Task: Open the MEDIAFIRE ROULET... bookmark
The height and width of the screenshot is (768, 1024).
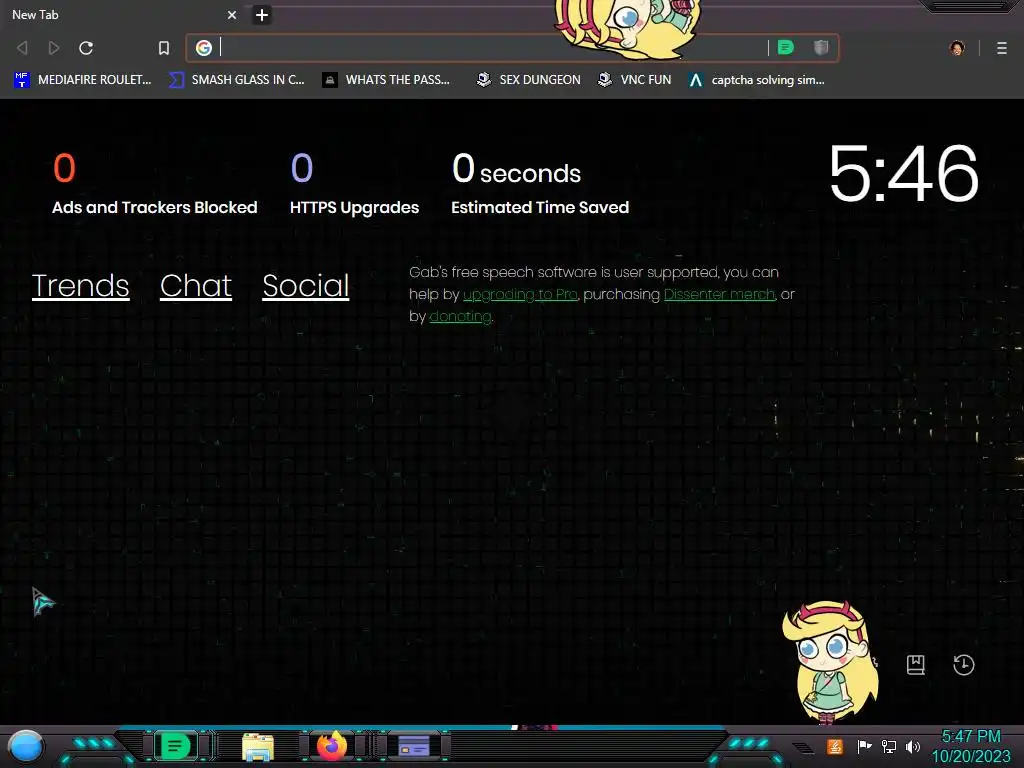Action: point(82,80)
